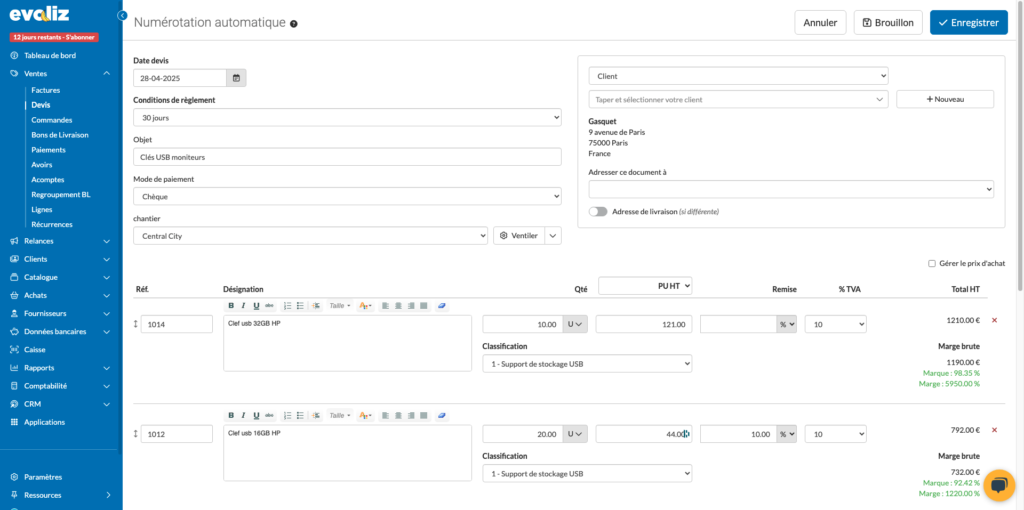The image size is (1024, 510).
Task: Delete the line item with ref 1014
Action: 994,320
